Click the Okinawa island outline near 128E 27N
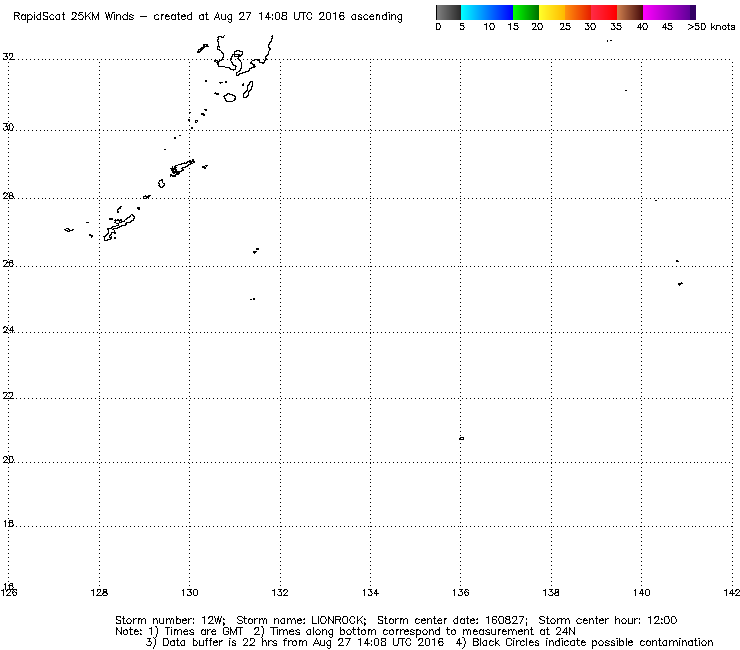The image size is (740, 650). click(x=119, y=228)
